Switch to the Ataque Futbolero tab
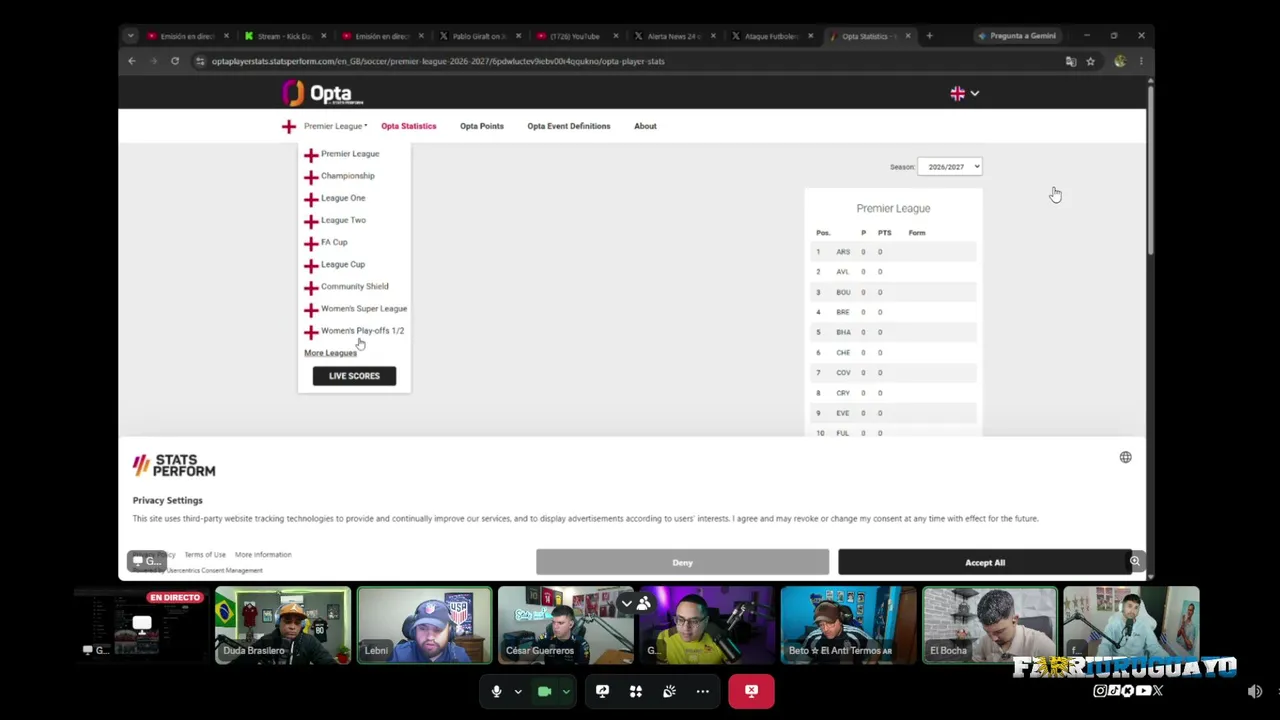The height and width of the screenshot is (720, 1280). click(771, 36)
